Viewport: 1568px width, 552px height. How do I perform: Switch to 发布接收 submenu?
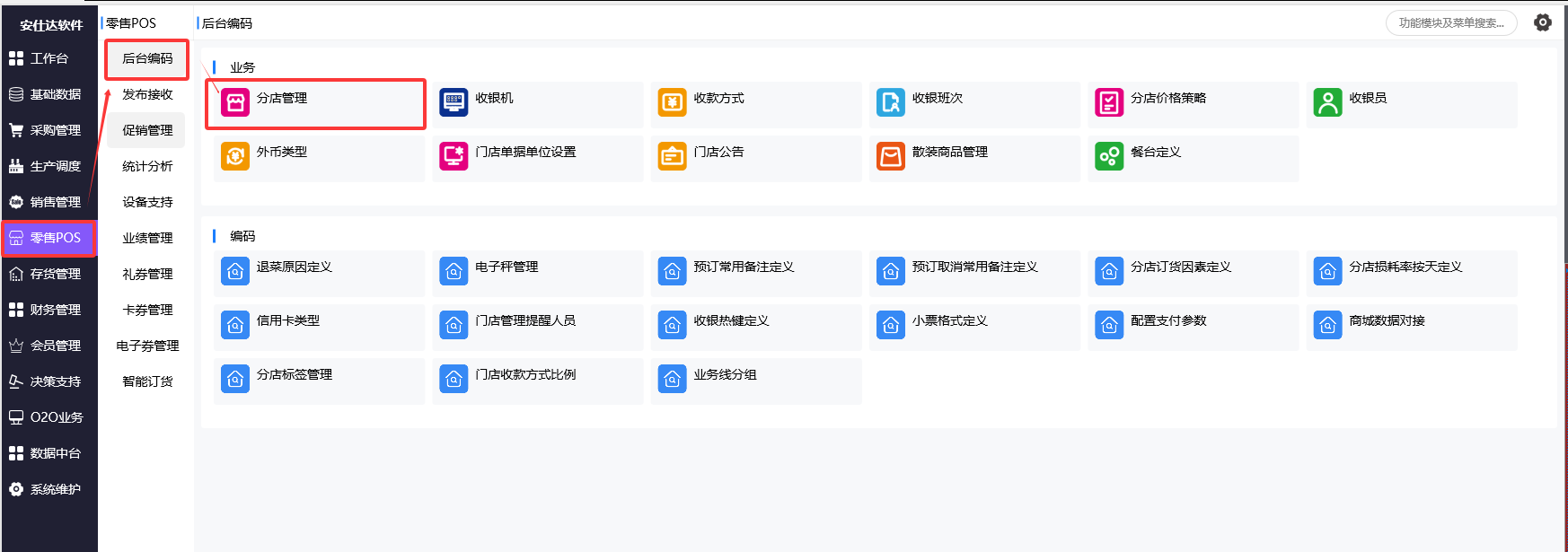pos(147,94)
